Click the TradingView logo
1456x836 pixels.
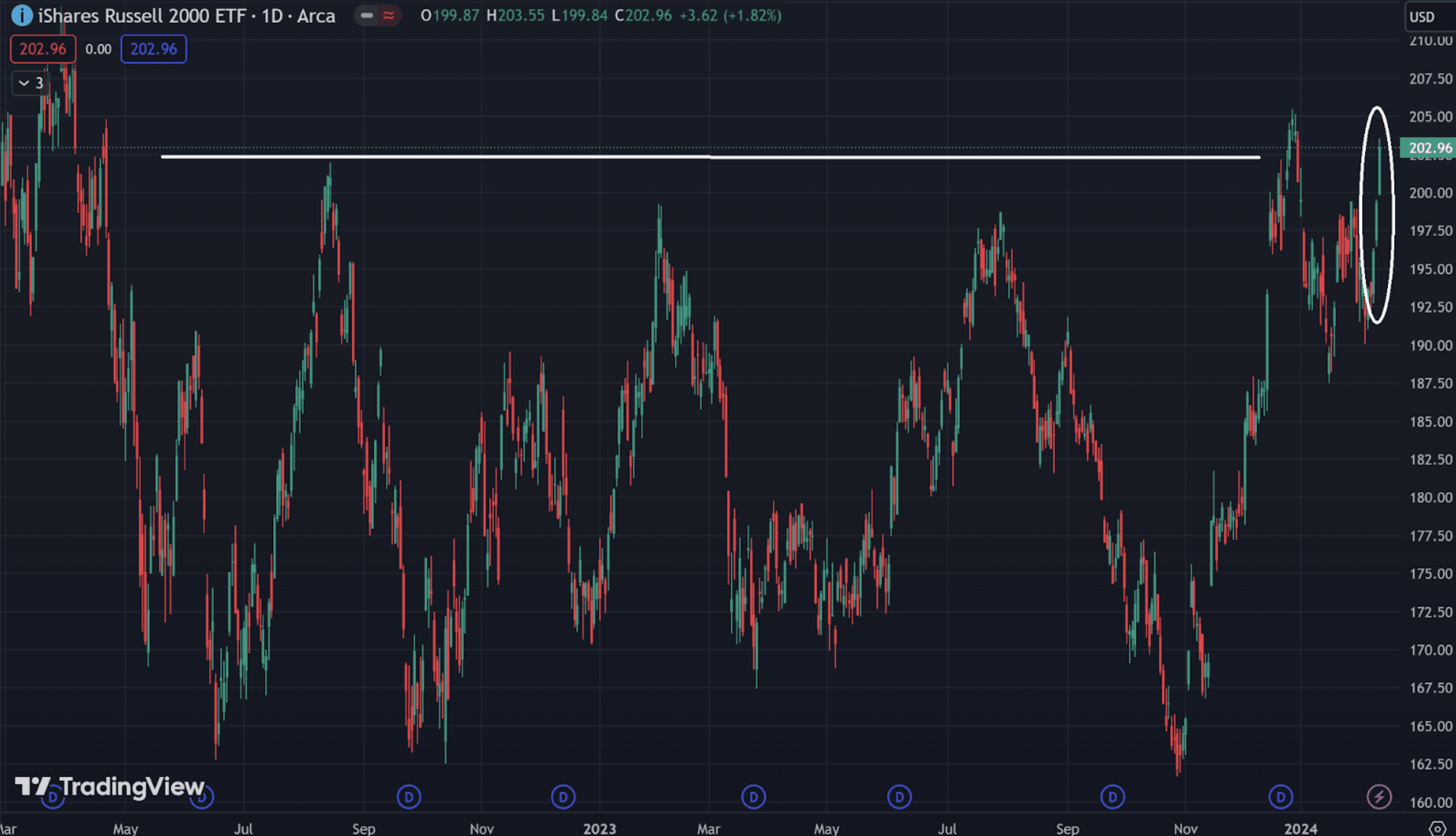coord(110,786)
